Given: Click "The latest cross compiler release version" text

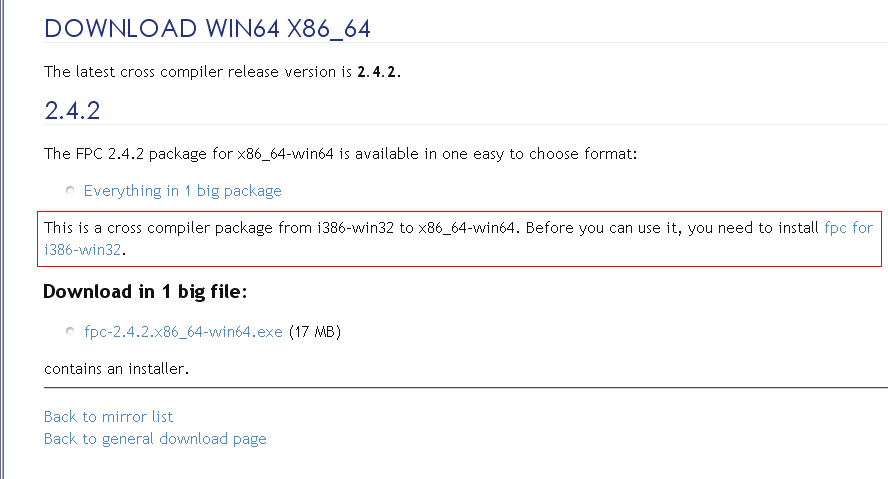Looking at the screenshot, I should tap(190, 72).
